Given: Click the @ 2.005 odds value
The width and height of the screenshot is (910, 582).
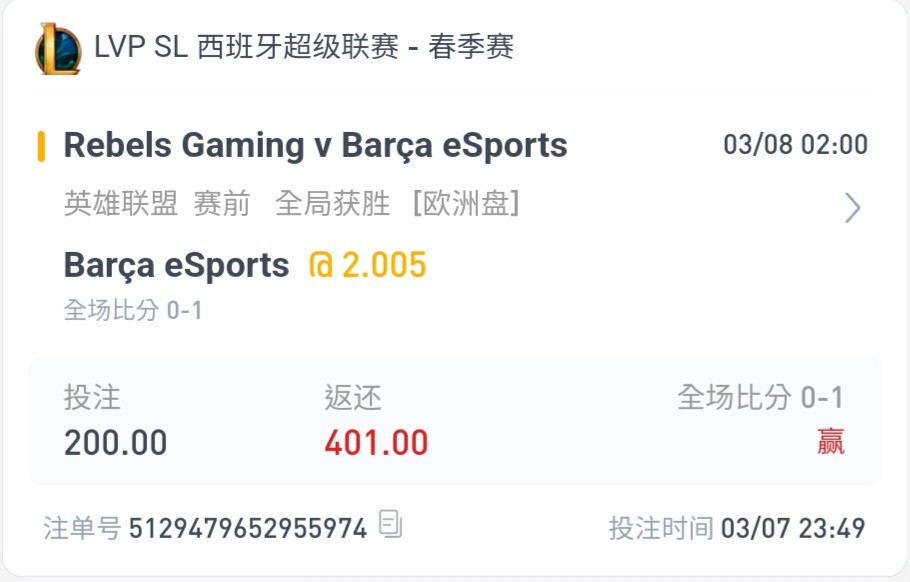Looking at the screenshot, I should pyautogui.click(x=368, y=265).
